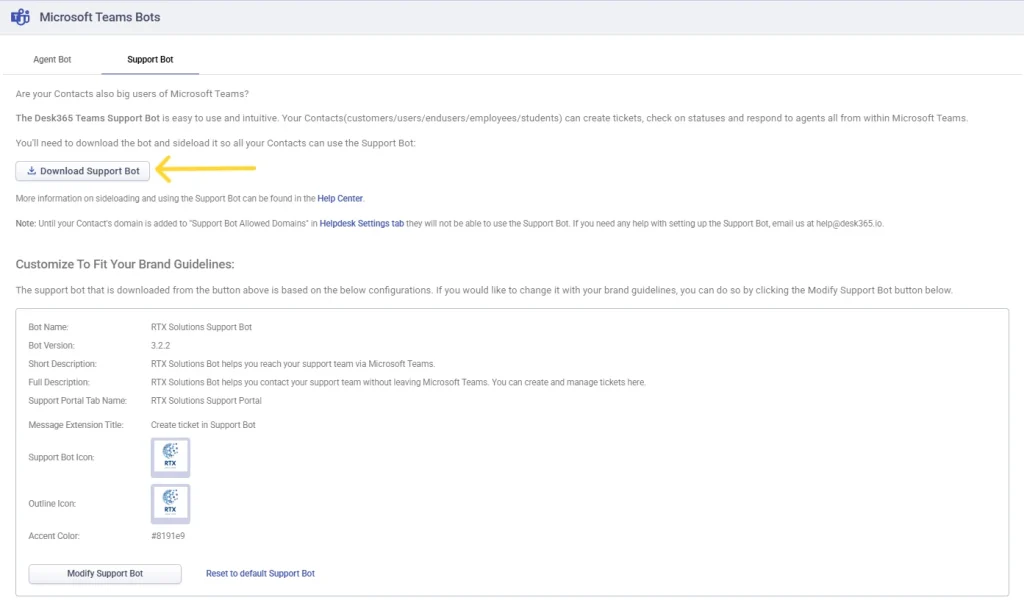This screenshot has width=1024, height=603.
Task: Switch to the Agent Bot tab
Action: pos(52,59)
